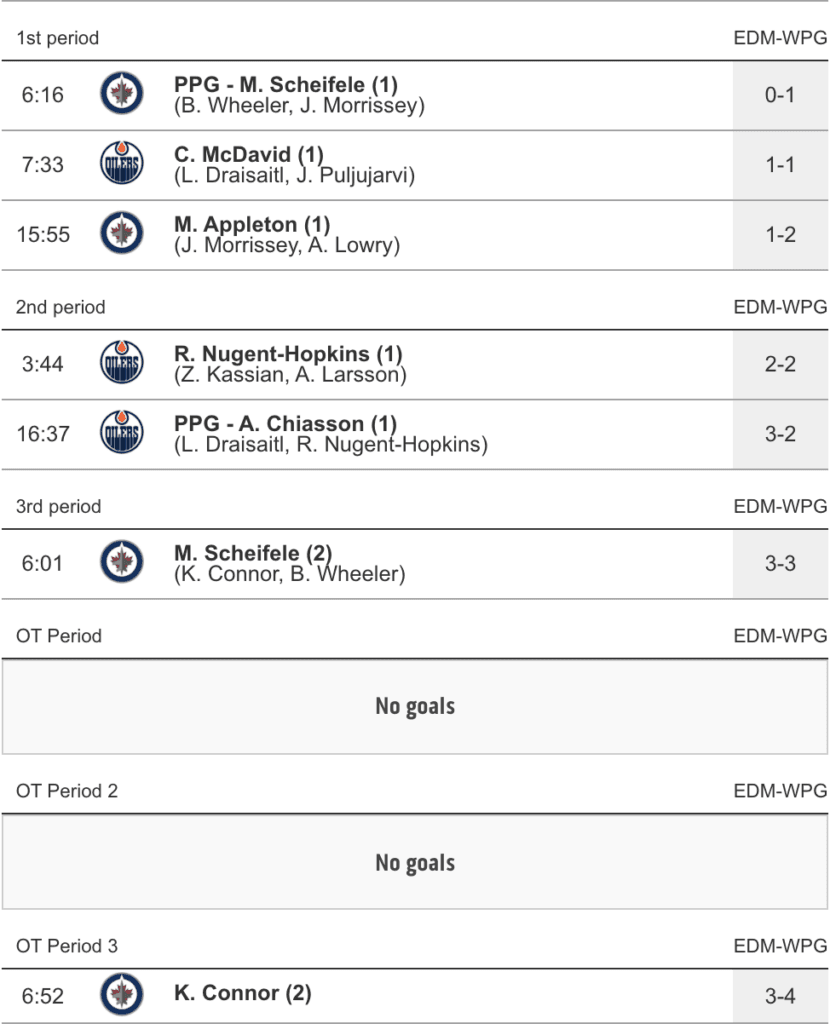Click Oilers logo beside C. McDavid goal
830x1024 pixels.
(x=122, y=164)
